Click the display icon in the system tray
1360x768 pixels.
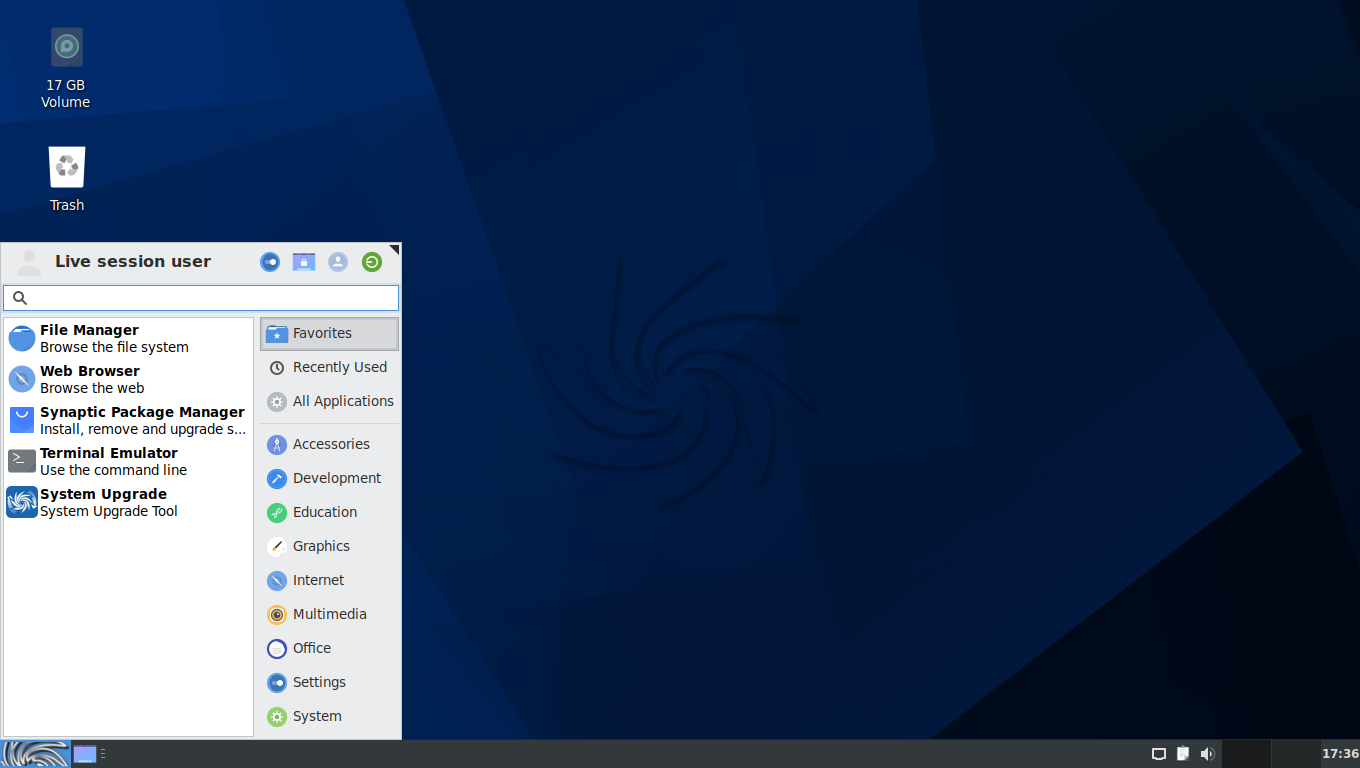1159,754
